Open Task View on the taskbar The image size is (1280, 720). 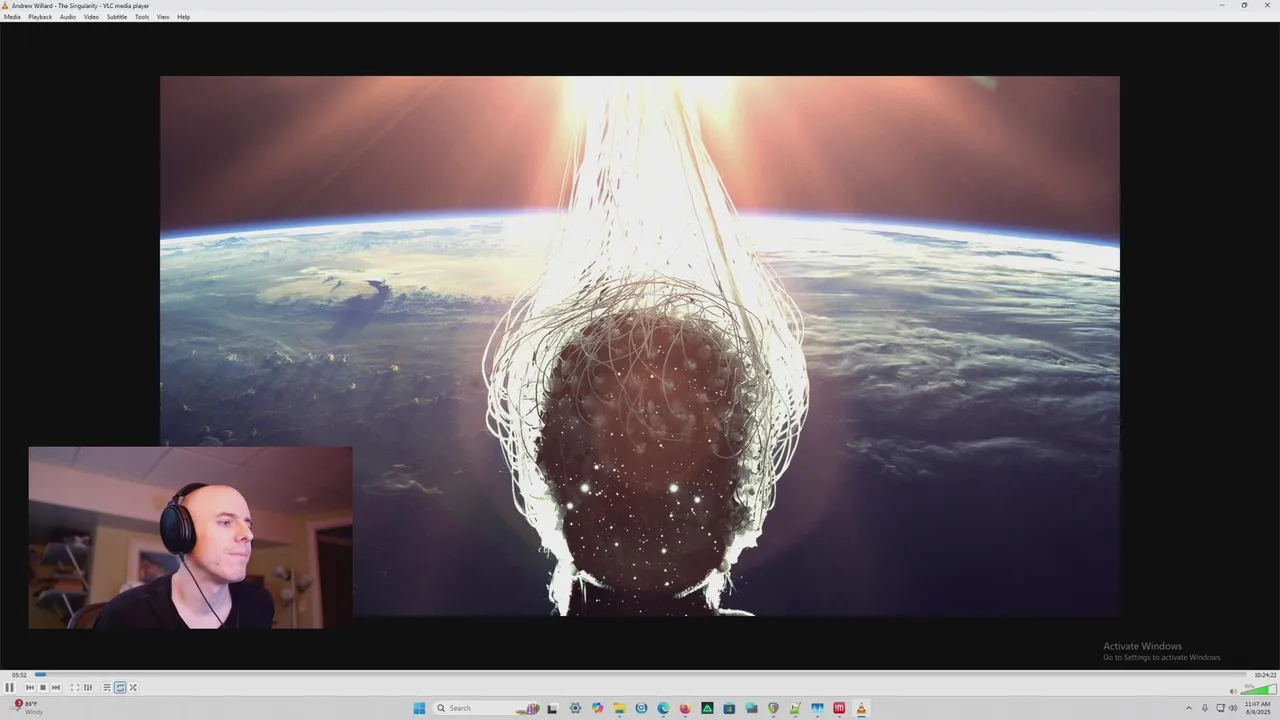coord(553,708)
